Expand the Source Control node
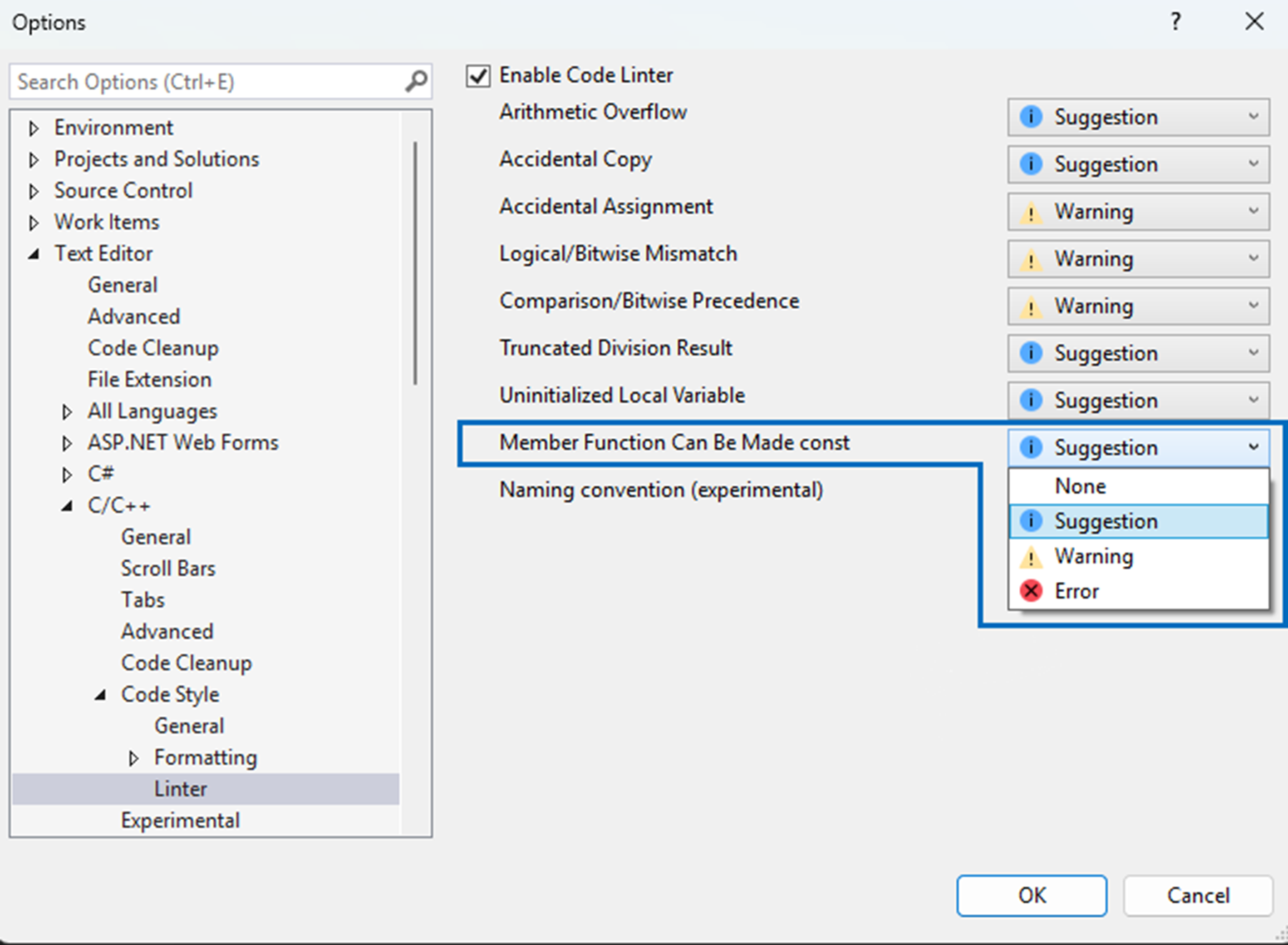The image size is (1288, 945). [33, 192]
